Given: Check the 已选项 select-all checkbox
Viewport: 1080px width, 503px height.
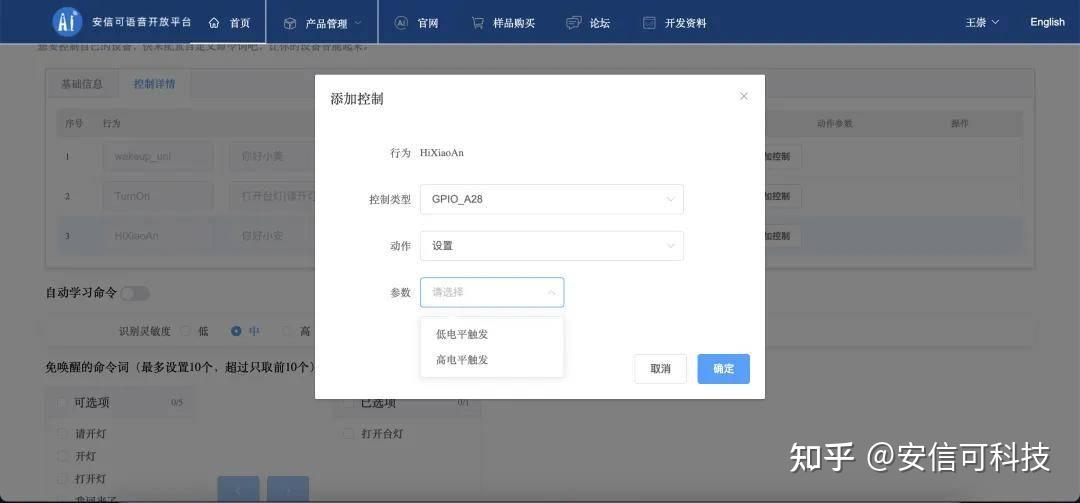Looking at the screenshot, I should (x=349, y=403).
